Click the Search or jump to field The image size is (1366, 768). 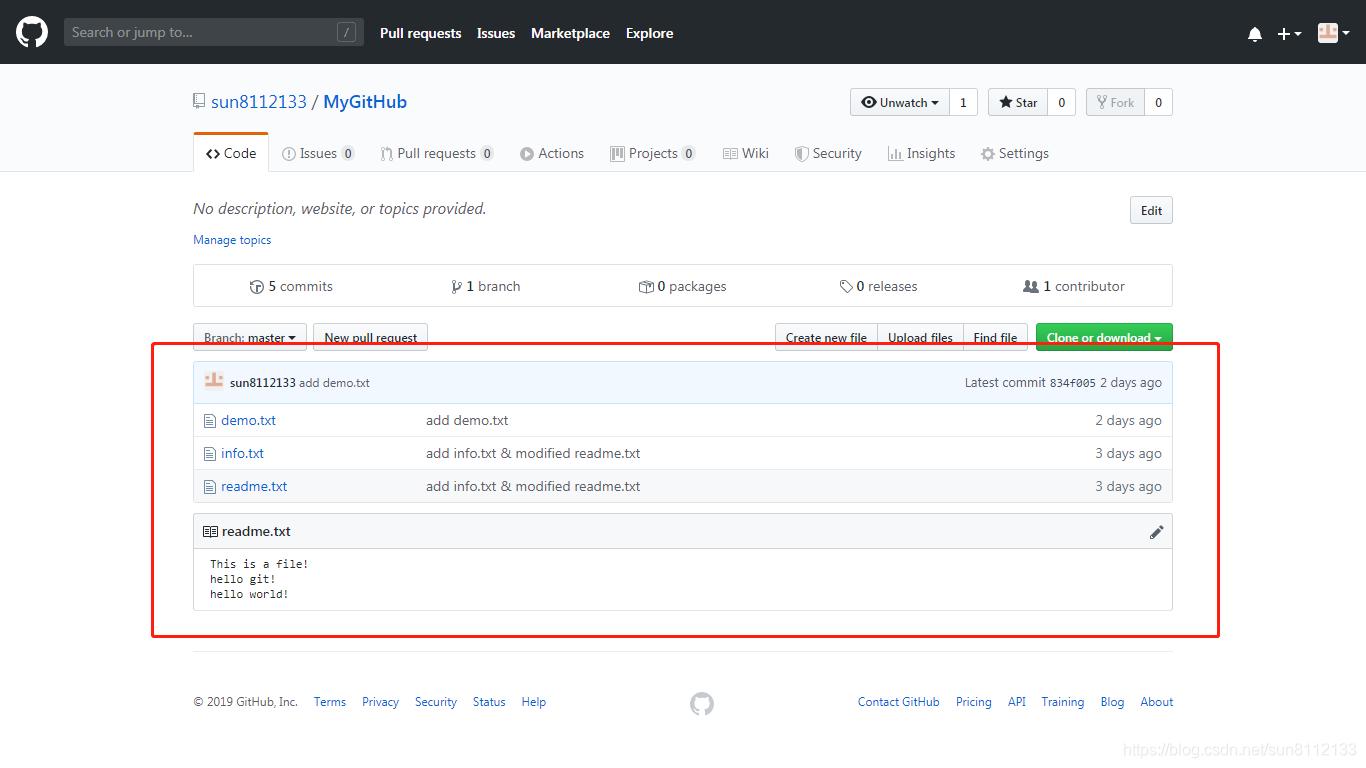point(213,32)
